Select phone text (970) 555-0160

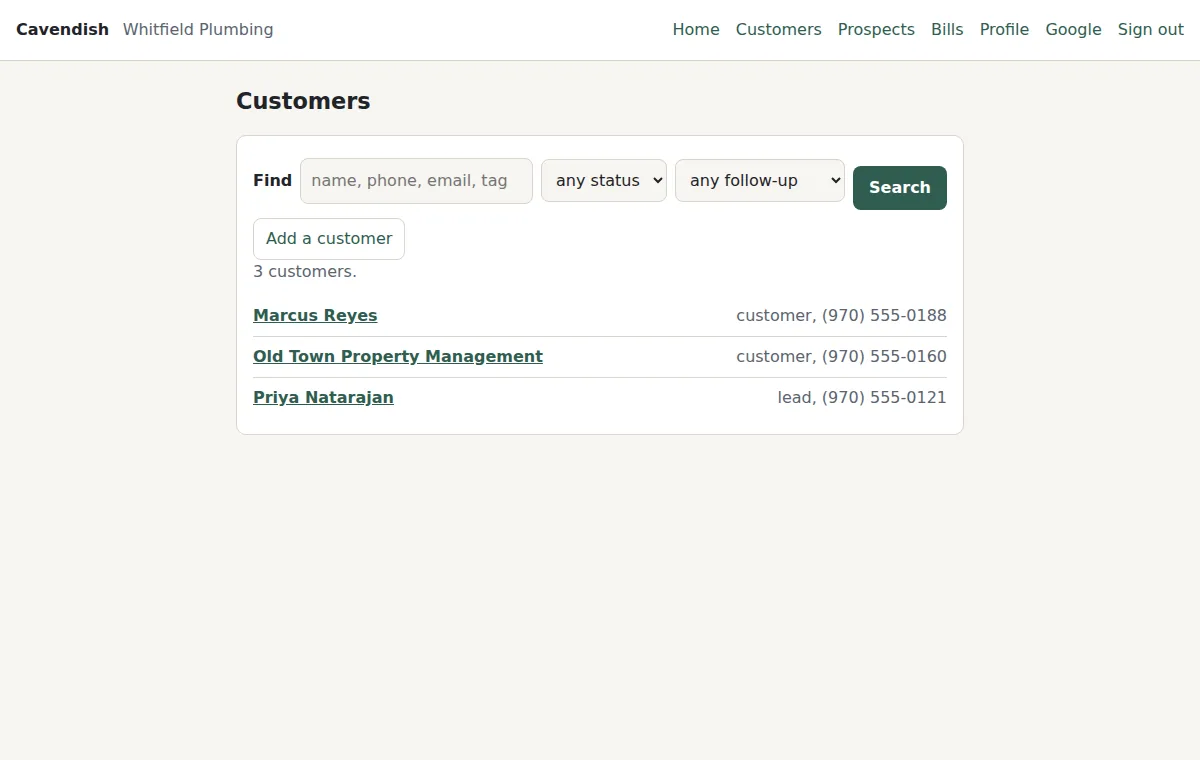click(x=884, y=357)
